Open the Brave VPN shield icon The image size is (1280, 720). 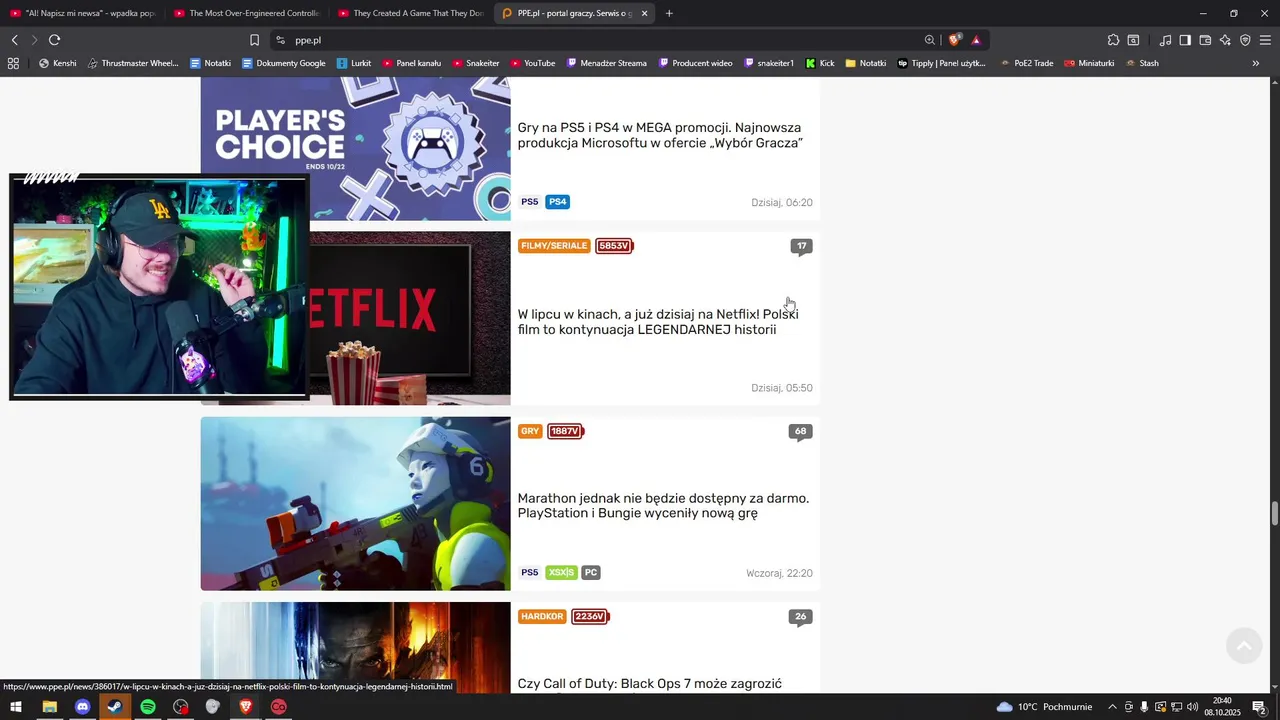click(1245, 40)
